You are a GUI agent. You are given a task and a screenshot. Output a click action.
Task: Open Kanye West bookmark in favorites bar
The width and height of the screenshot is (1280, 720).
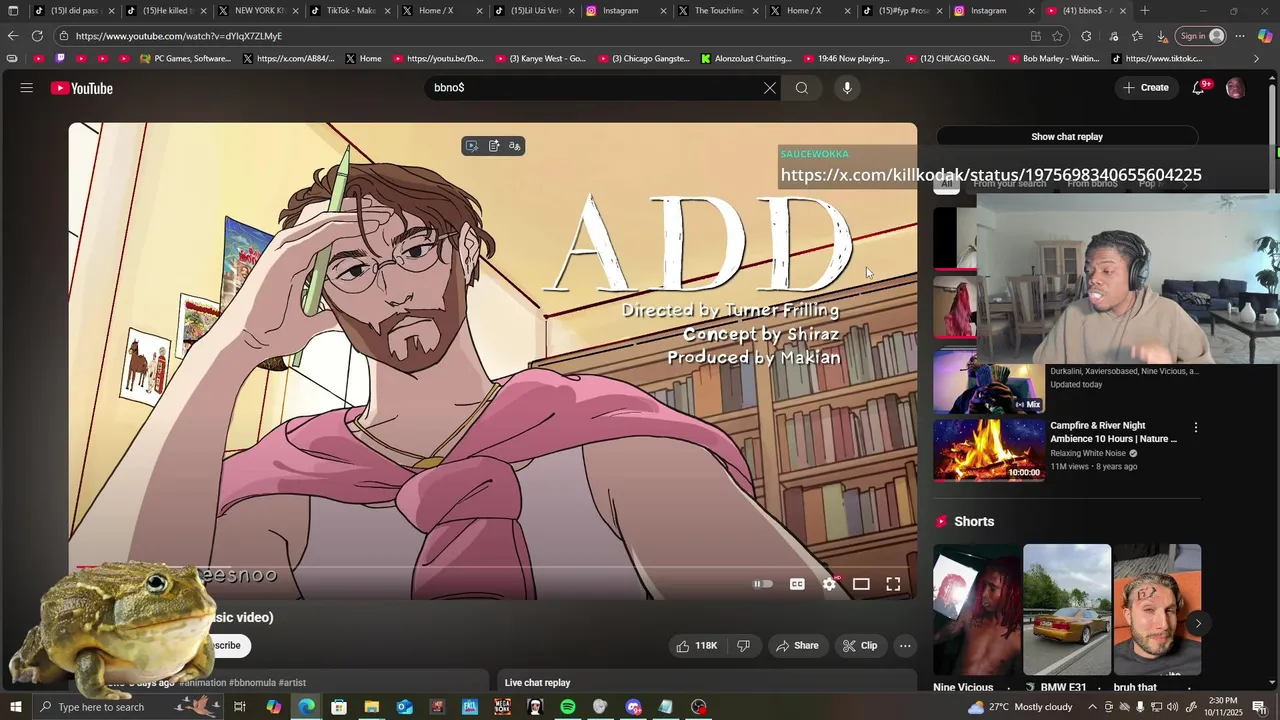coord(540,59)
